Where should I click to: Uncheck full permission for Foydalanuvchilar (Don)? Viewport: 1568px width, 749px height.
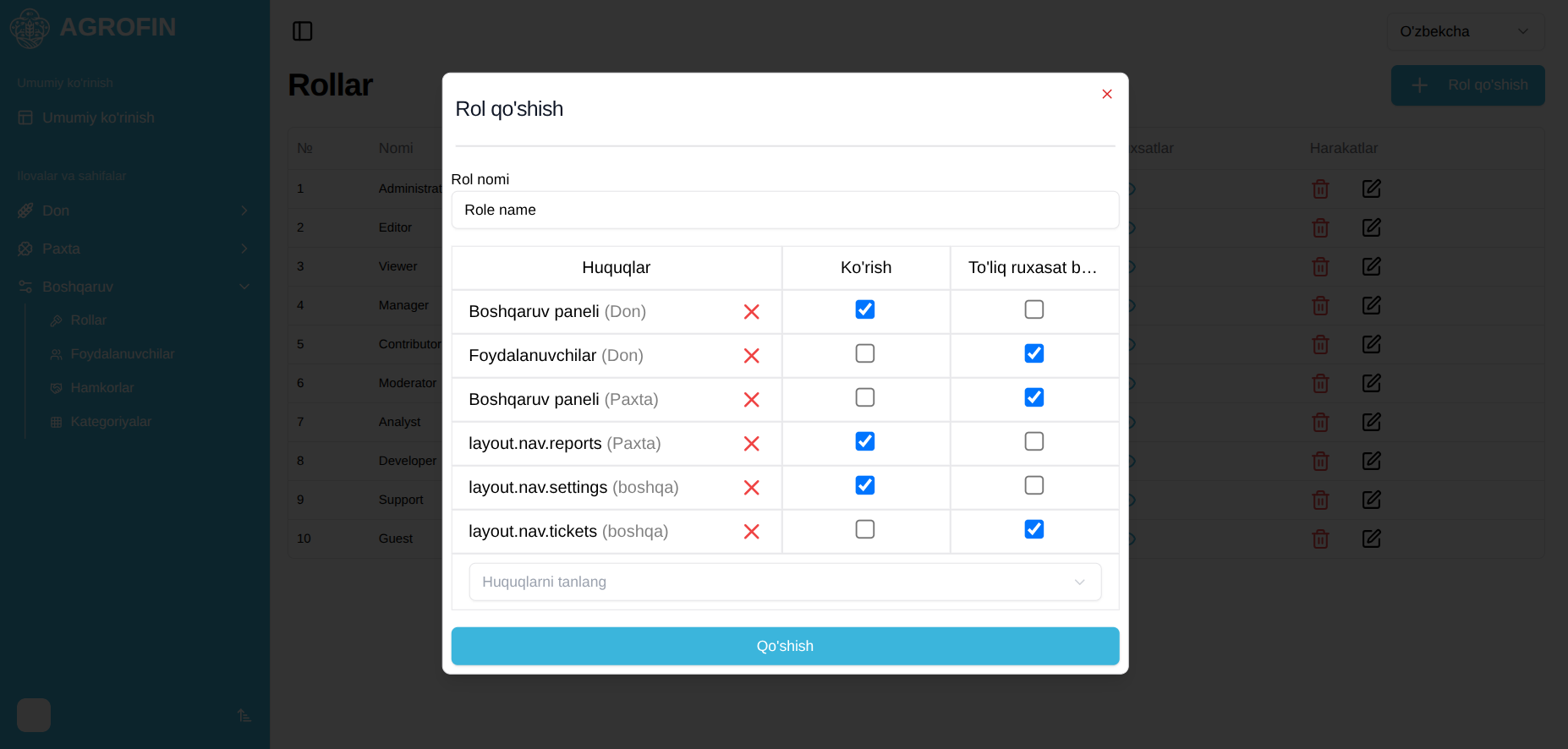click(x=1033, y=353)
